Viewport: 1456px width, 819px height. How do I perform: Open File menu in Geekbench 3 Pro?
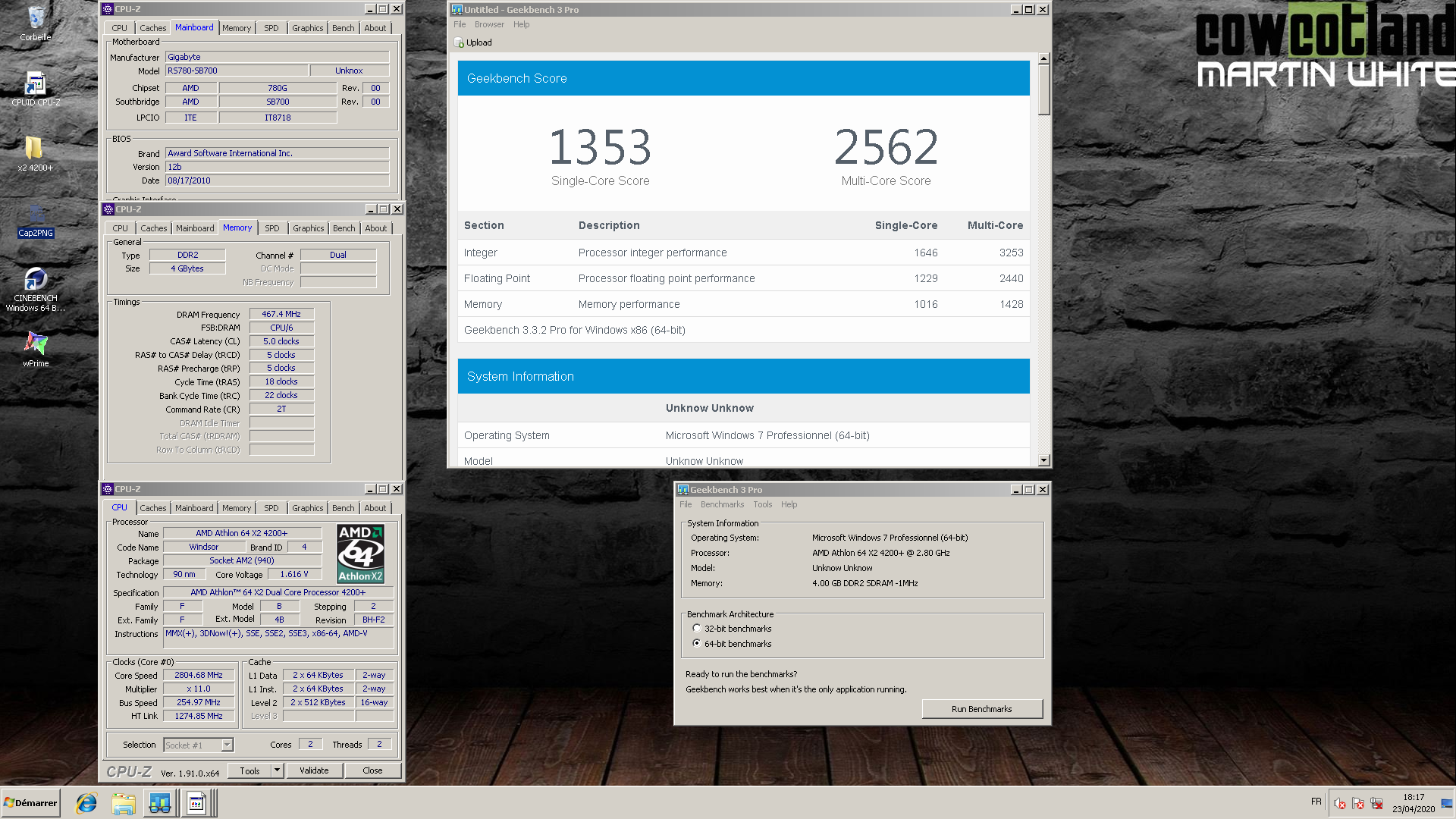[686, 505]
